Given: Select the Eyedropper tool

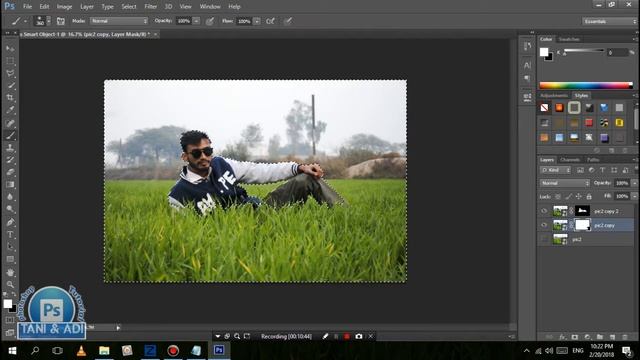Looking at the screenshot, I should pyautogui.click(x=10, y=110).
